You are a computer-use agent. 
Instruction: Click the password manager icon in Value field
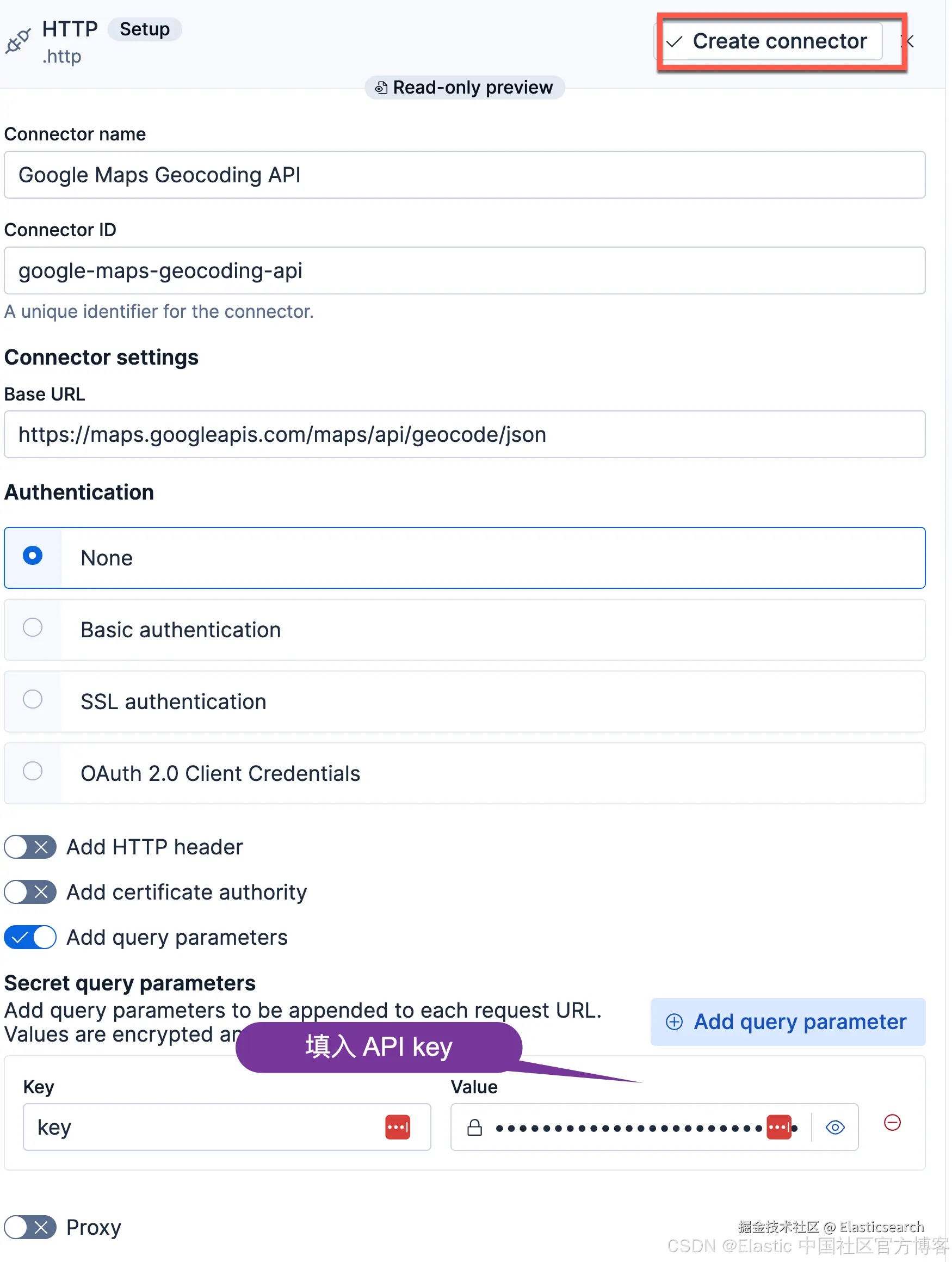(x=778, y=1127)
